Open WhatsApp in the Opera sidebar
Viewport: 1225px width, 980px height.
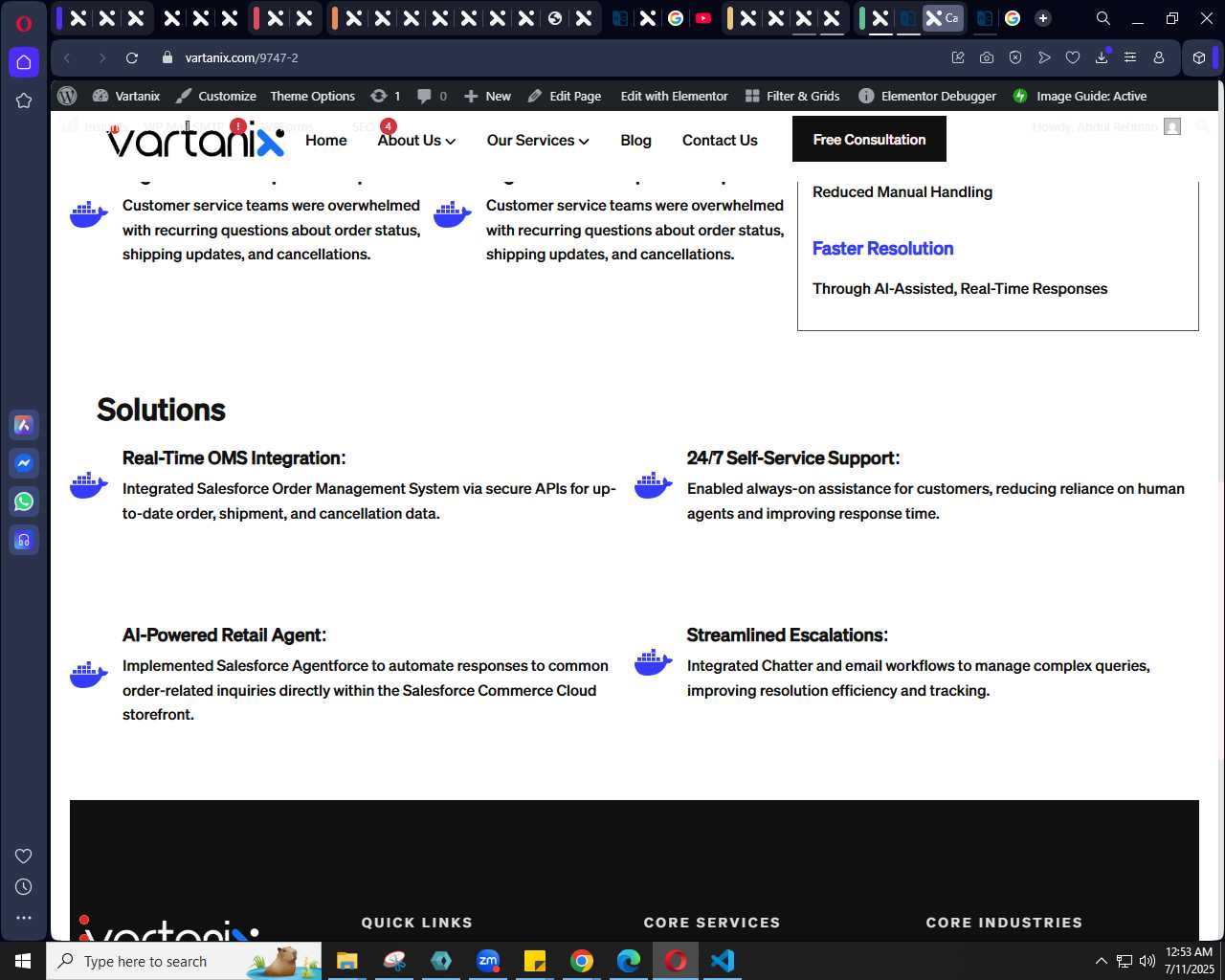click(x=24, y=501)
